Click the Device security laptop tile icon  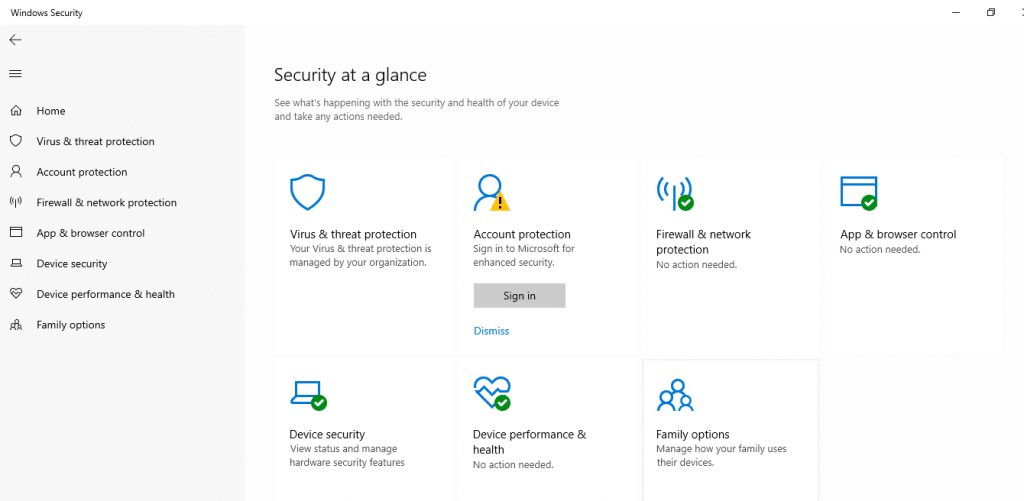tap(308, 395)
